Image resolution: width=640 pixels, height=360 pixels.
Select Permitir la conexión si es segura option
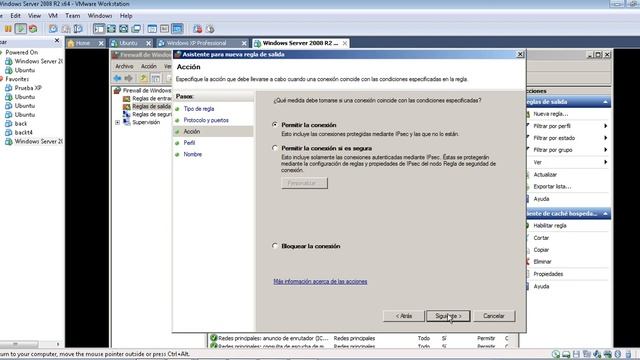pyautogui.click(x=275, y=148)
